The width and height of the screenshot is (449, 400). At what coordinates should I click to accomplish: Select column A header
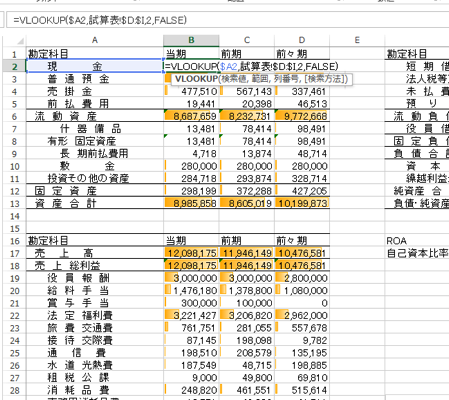tap(95, 40)
